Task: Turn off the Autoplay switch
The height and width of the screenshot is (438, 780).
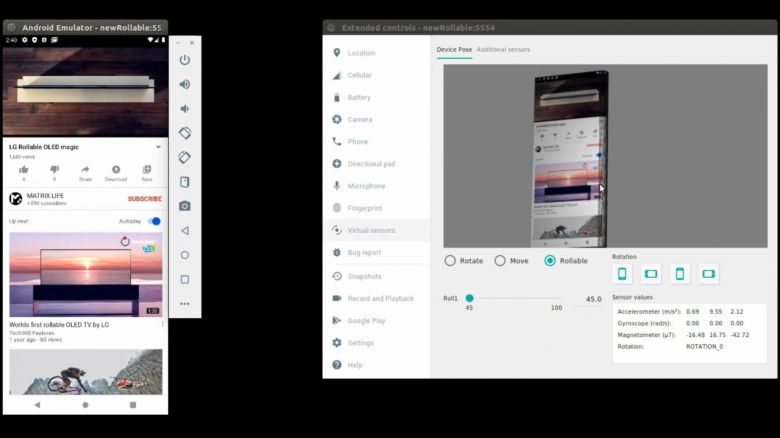Action: (154, 221)
